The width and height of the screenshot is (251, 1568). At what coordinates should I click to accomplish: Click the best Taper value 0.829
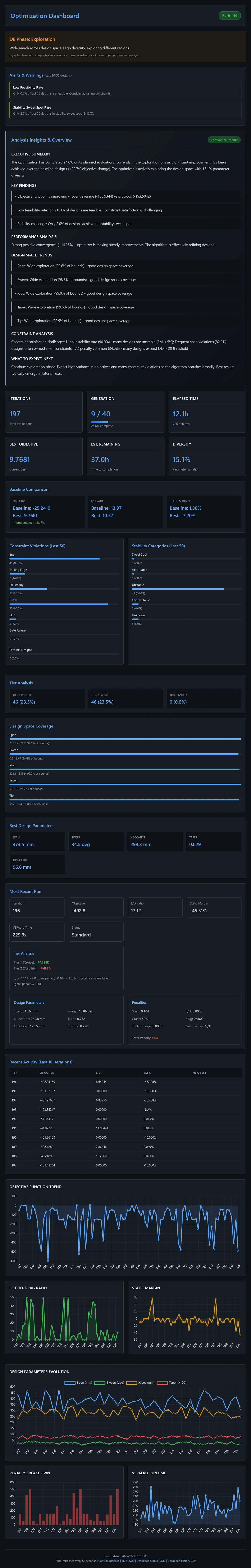(195, 844)
